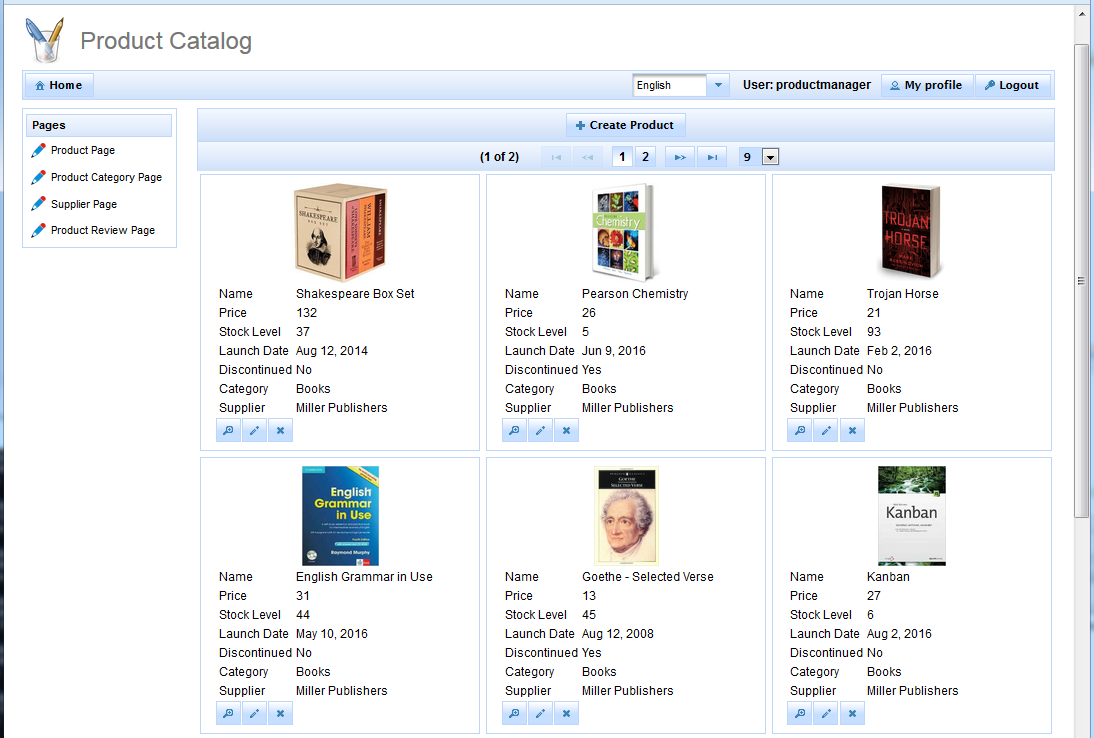Go to the next page of products
Image resolution: width=1094 pixels, height=738 pixels.
(x=680, y=157)
